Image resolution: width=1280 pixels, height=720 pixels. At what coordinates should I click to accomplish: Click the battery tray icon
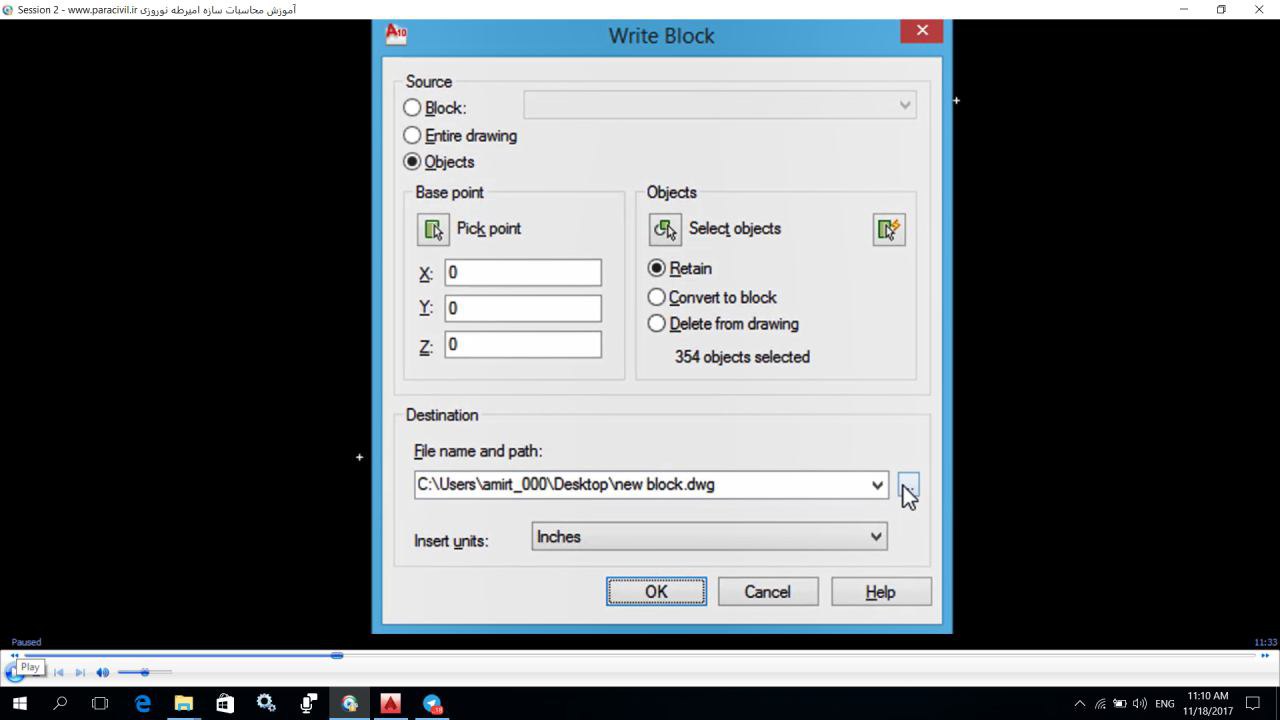tap(1120, 704)
